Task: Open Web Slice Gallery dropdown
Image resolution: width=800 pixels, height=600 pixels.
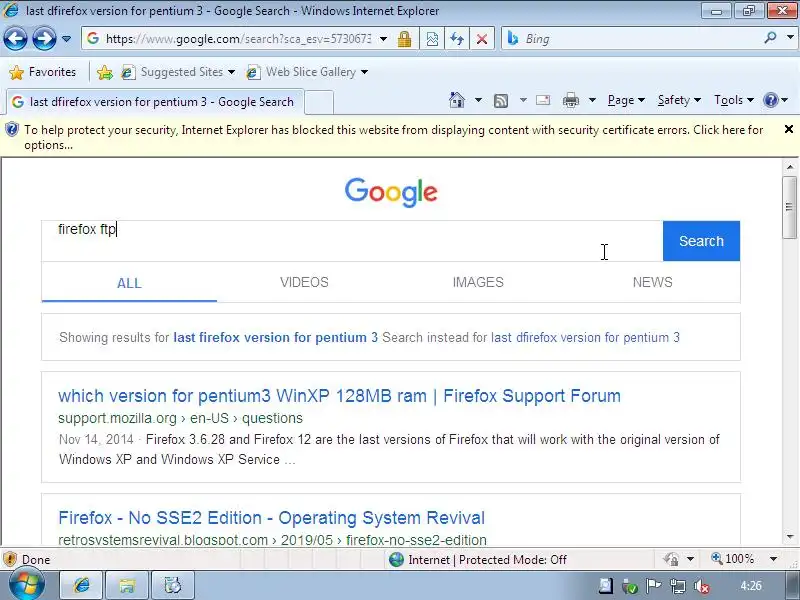Action: pos(307,72)
